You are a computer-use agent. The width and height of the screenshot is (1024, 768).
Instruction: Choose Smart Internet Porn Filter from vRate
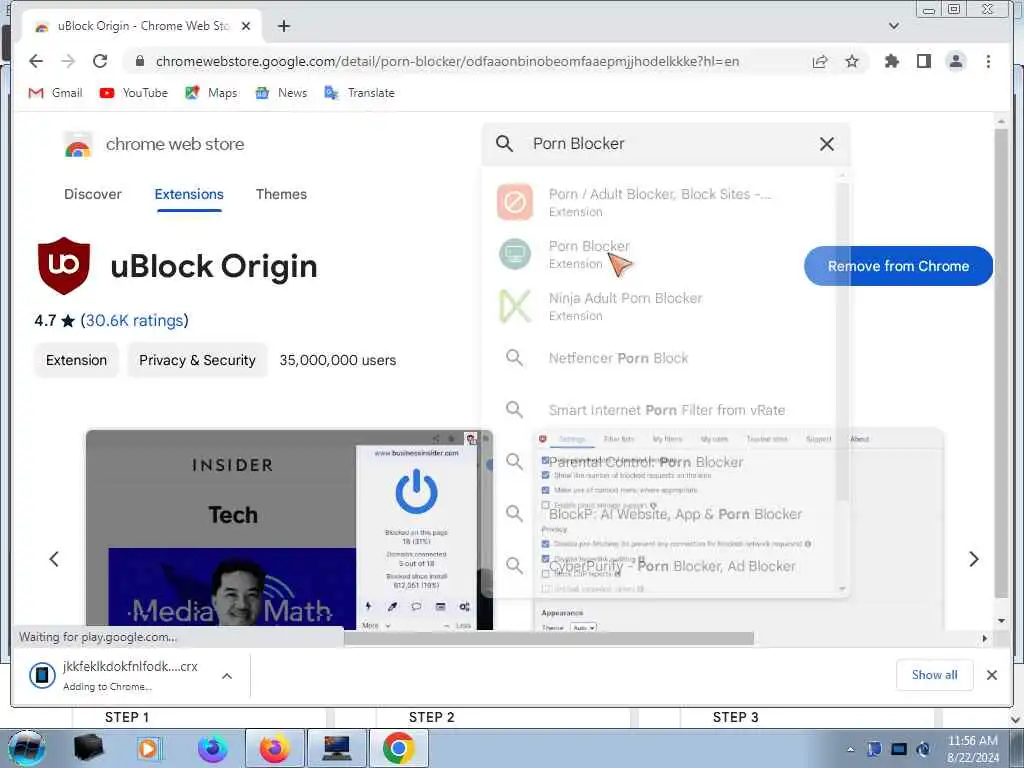pos(660,410)
